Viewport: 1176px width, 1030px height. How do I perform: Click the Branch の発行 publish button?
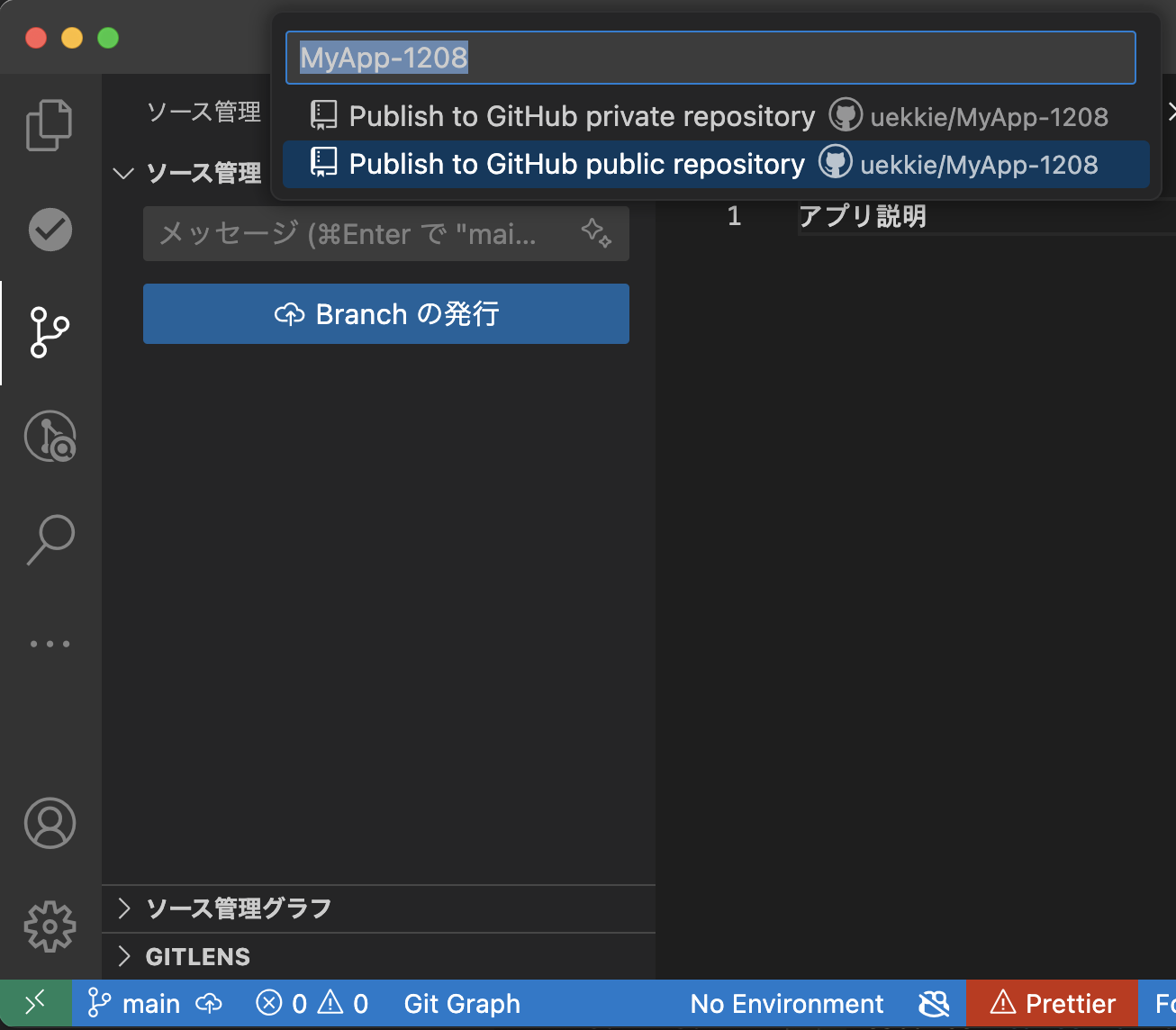[386, 313]
